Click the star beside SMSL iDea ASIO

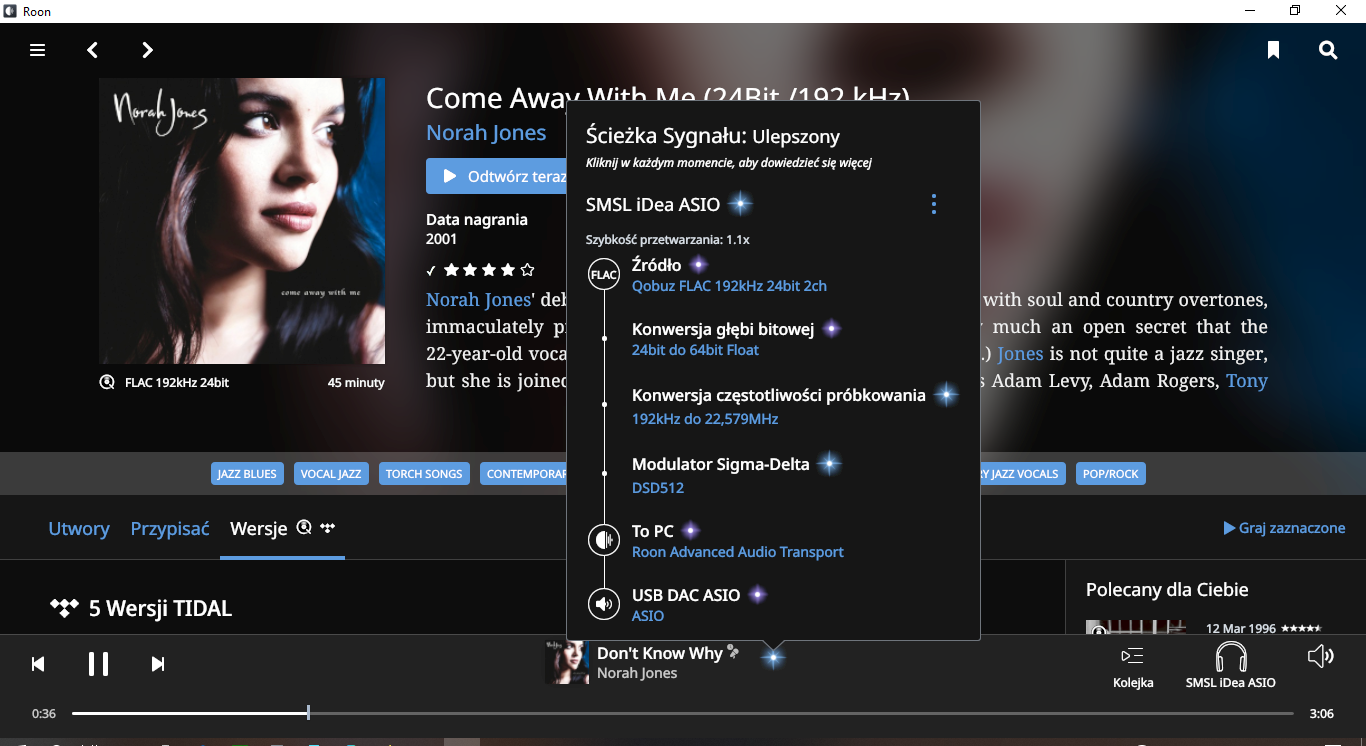coord(739,204)
